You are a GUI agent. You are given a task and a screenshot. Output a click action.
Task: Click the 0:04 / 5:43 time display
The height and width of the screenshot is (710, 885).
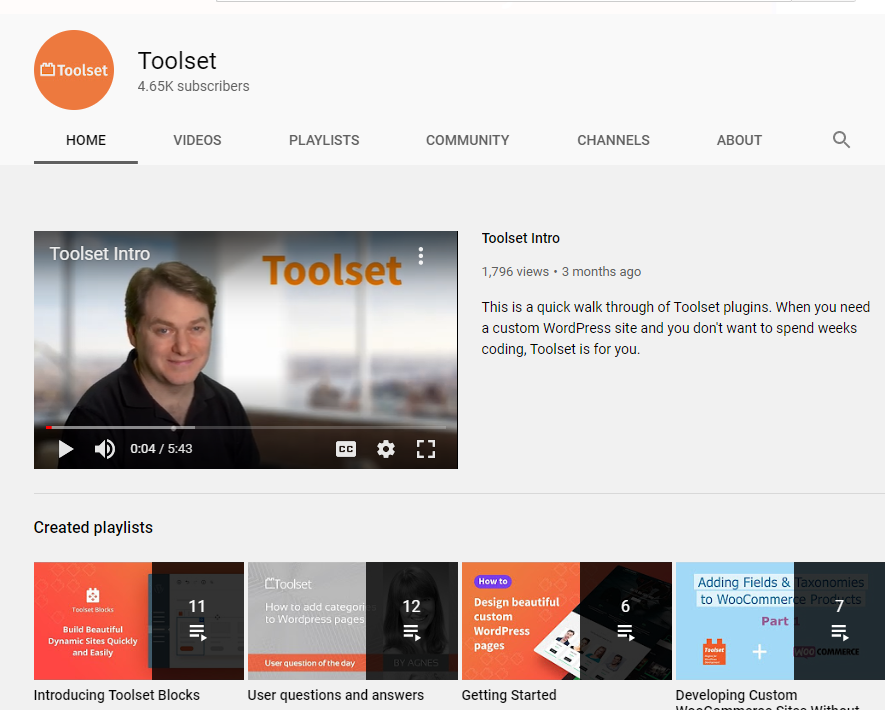coord(161,449)
